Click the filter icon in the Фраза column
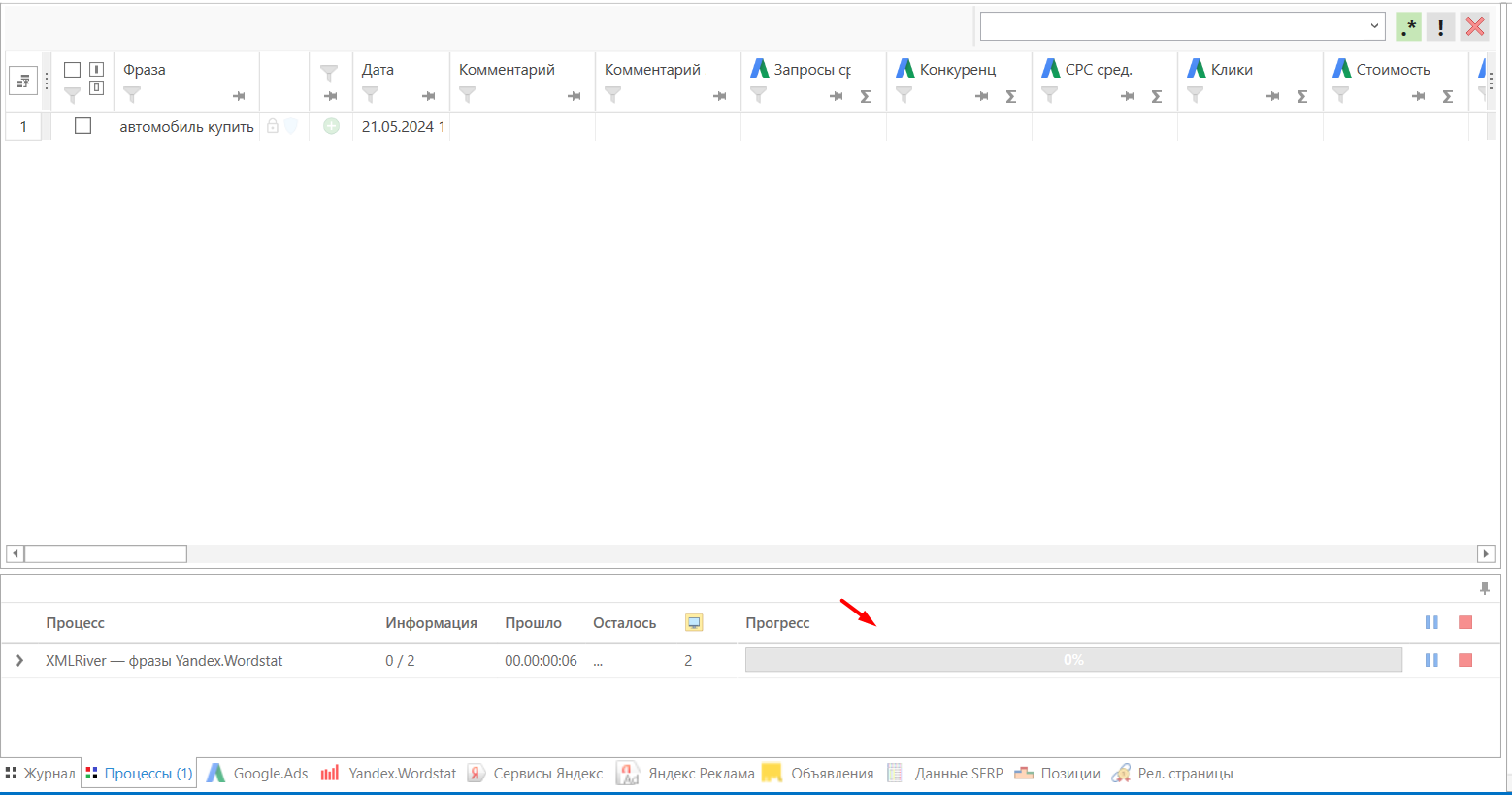 click(132, 95)
